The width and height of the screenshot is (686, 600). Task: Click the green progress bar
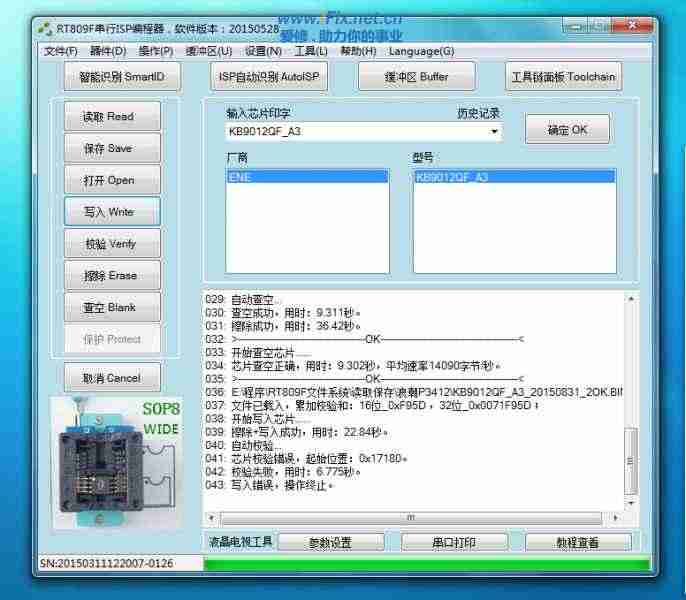point(427,563)
